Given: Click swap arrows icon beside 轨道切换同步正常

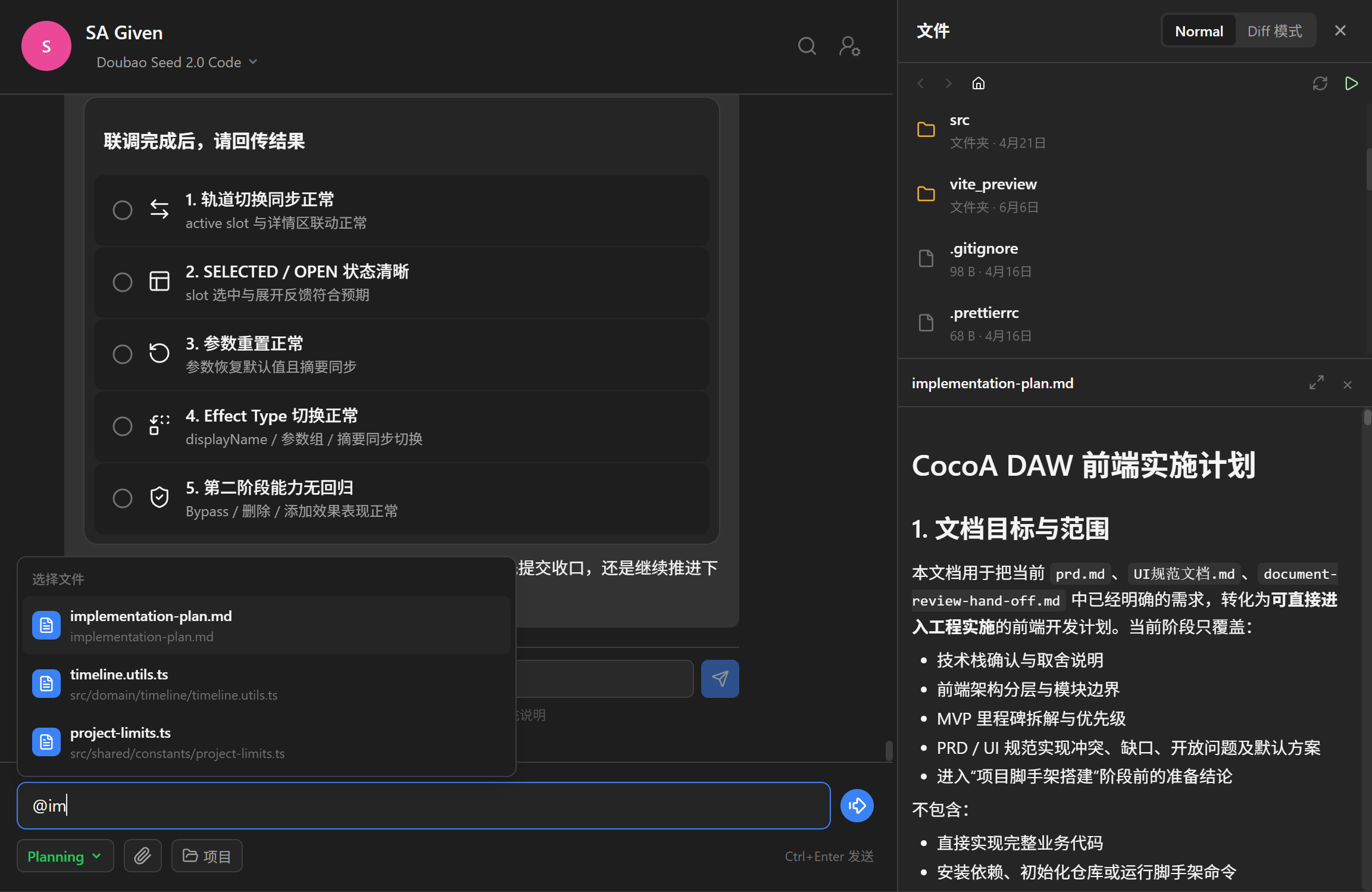Looking at the screenshot, I should [x=159, y=210].
